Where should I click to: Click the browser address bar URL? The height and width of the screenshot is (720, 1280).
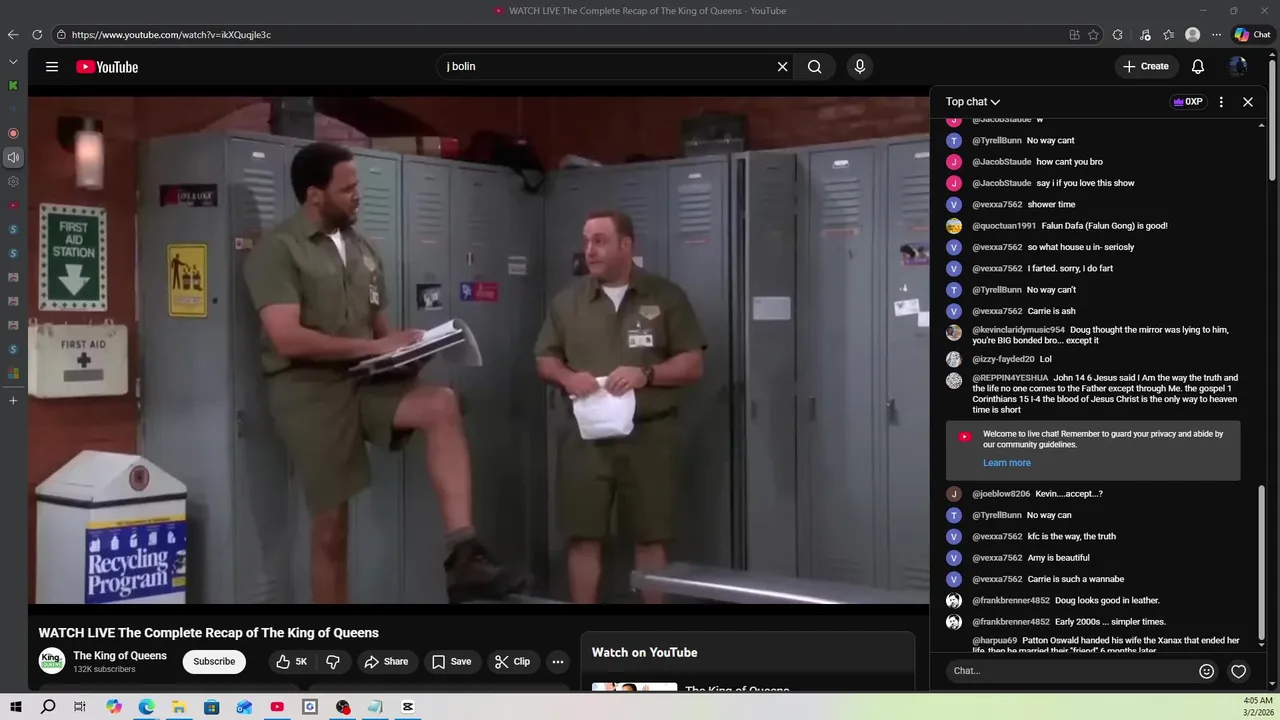(171, 35)
